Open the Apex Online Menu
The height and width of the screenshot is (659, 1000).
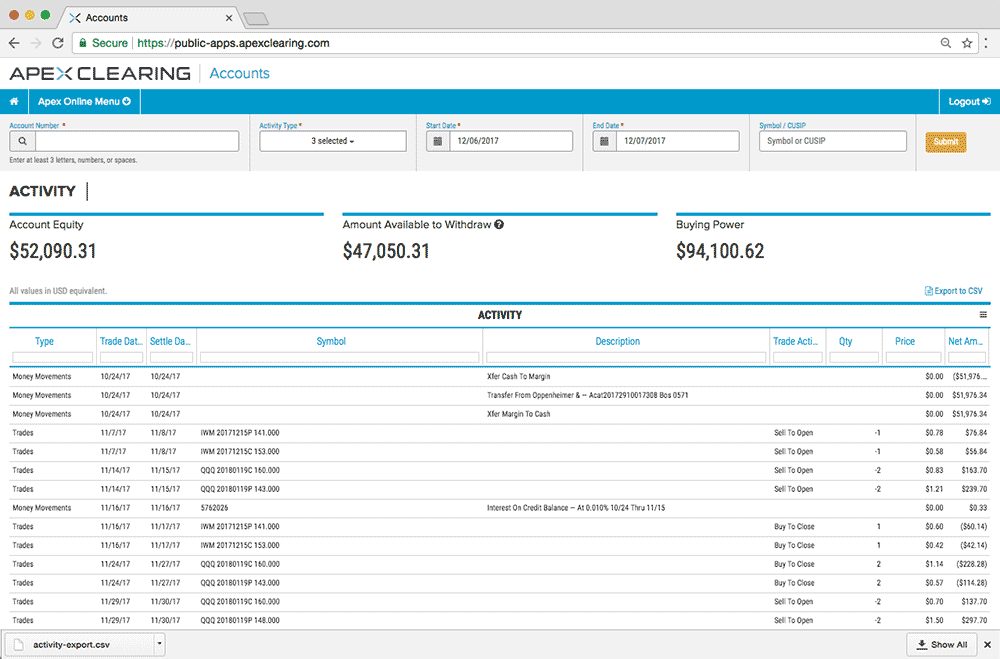[84, 101]
